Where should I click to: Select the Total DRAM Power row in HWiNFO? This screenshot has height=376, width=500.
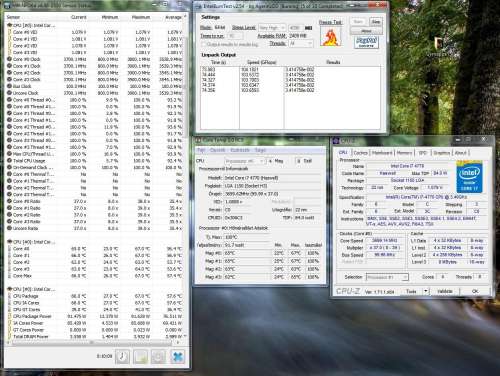[95, 336]
